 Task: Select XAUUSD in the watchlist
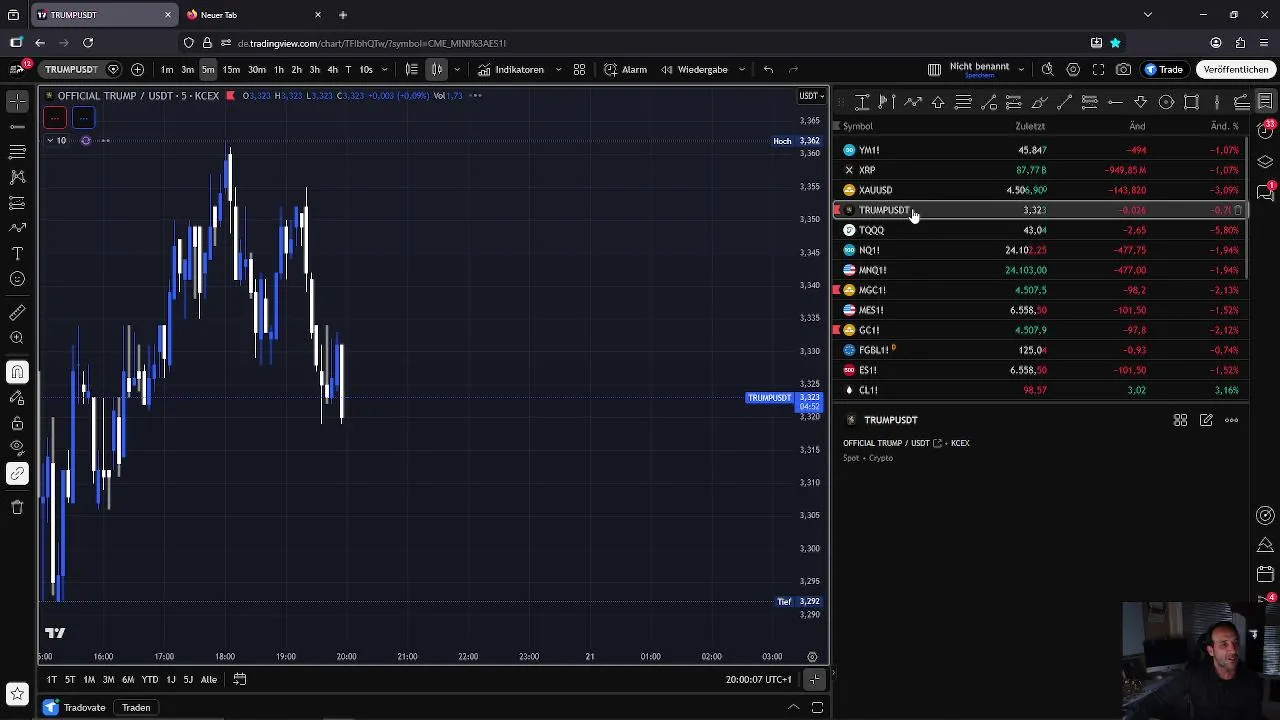[x=1040, y=190]
